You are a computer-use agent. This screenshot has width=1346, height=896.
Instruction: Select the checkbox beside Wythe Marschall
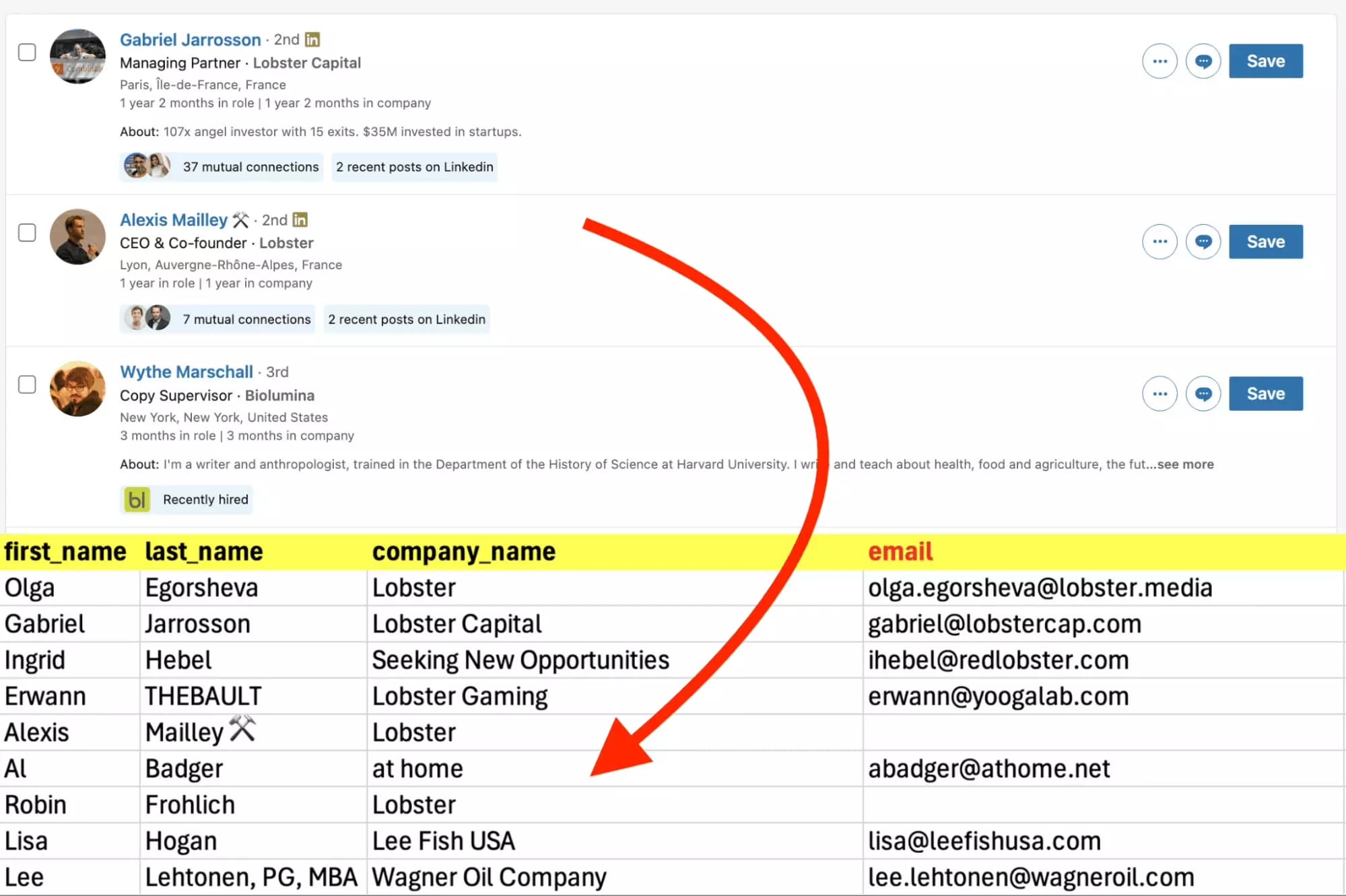26,384
